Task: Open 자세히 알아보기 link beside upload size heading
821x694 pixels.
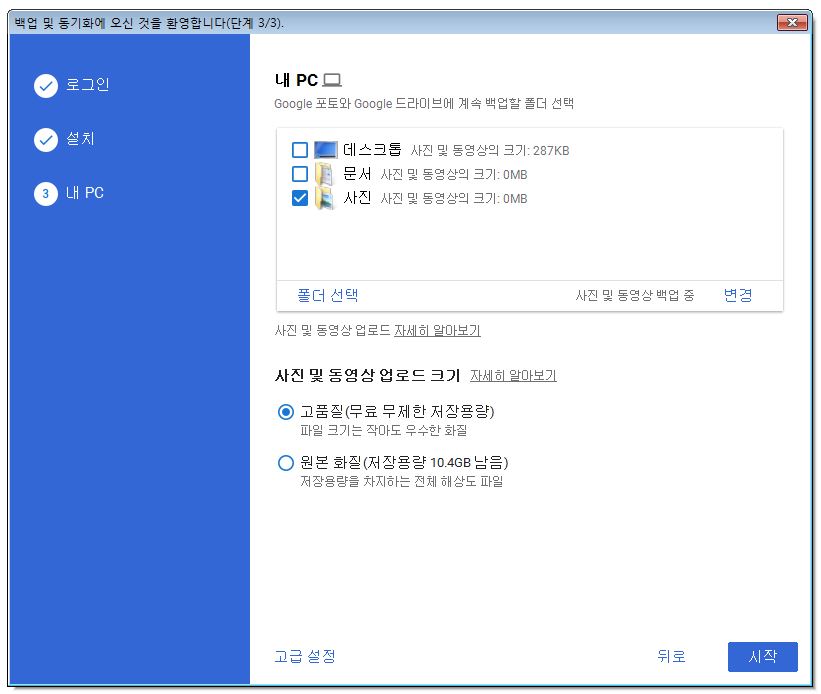Action: tap(513, 376)
